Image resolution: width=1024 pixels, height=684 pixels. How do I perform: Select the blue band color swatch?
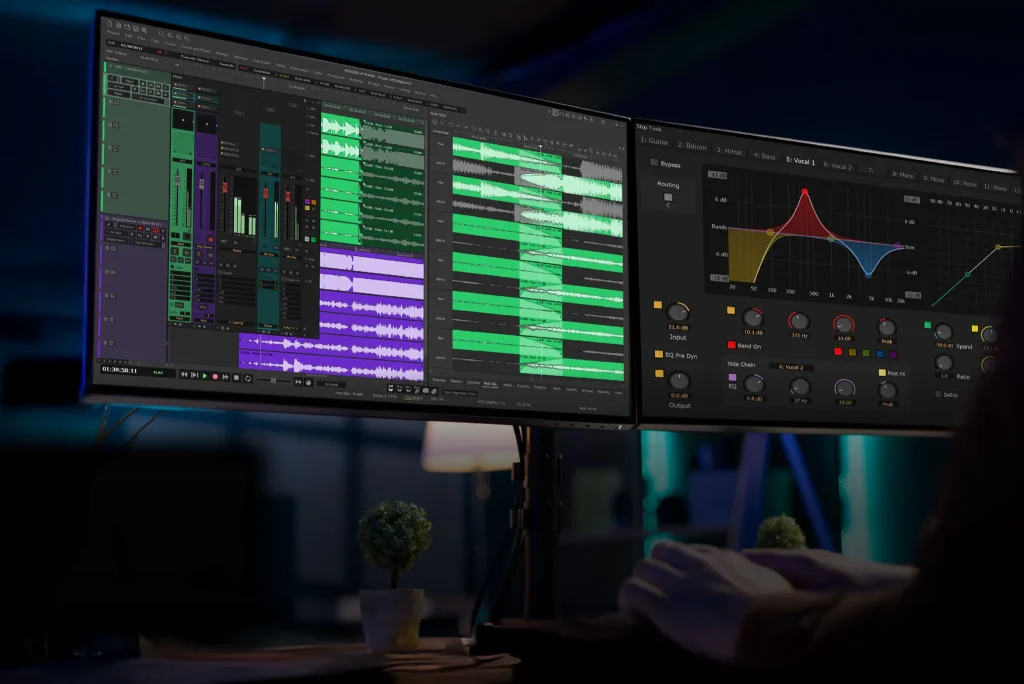880,353
